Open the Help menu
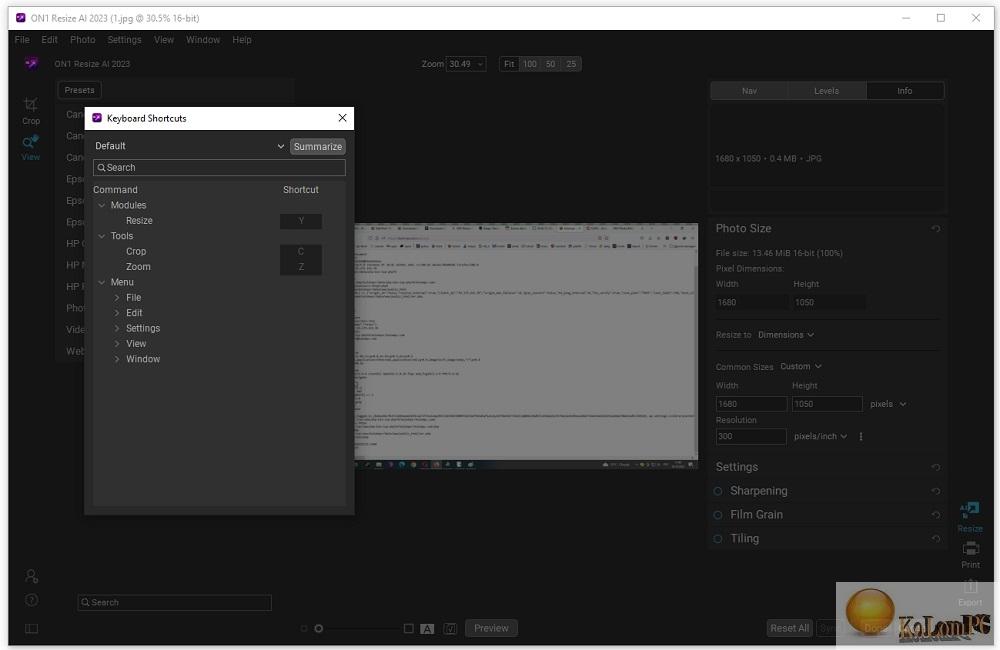The width and height of the screenshot is (1000, 650). tap(242, 40)
